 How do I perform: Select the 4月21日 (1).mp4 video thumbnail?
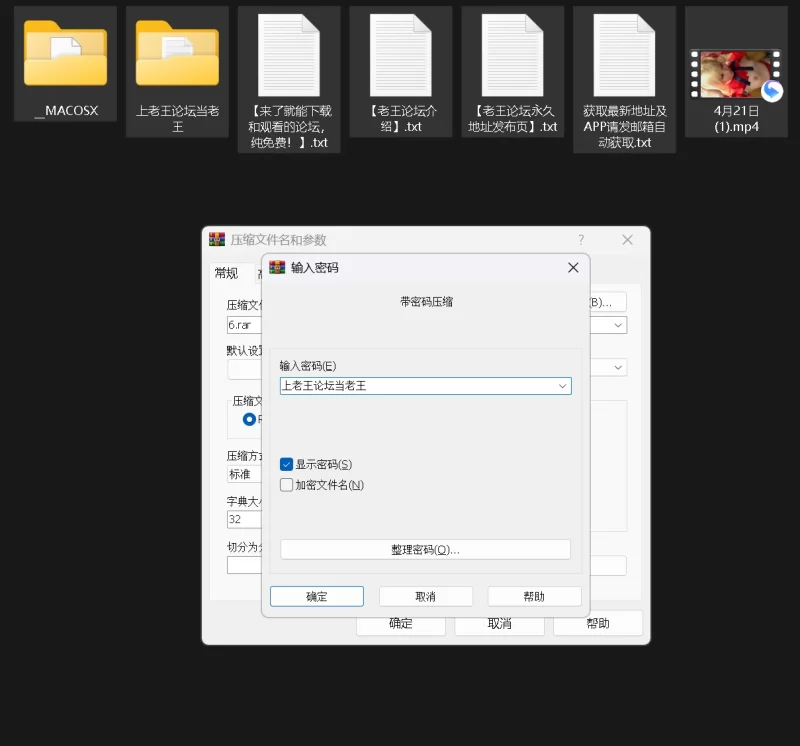[736, 75]
